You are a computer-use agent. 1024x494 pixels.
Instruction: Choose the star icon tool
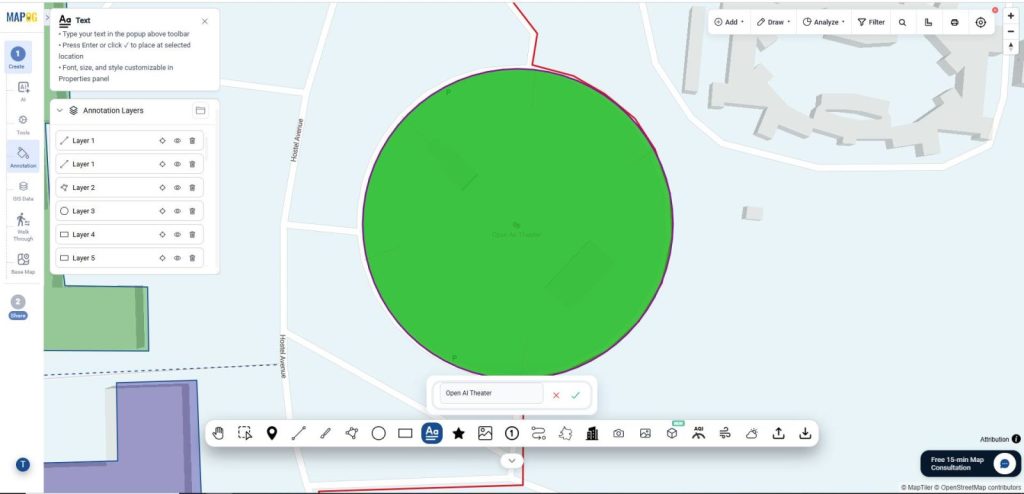click(458, 433)
